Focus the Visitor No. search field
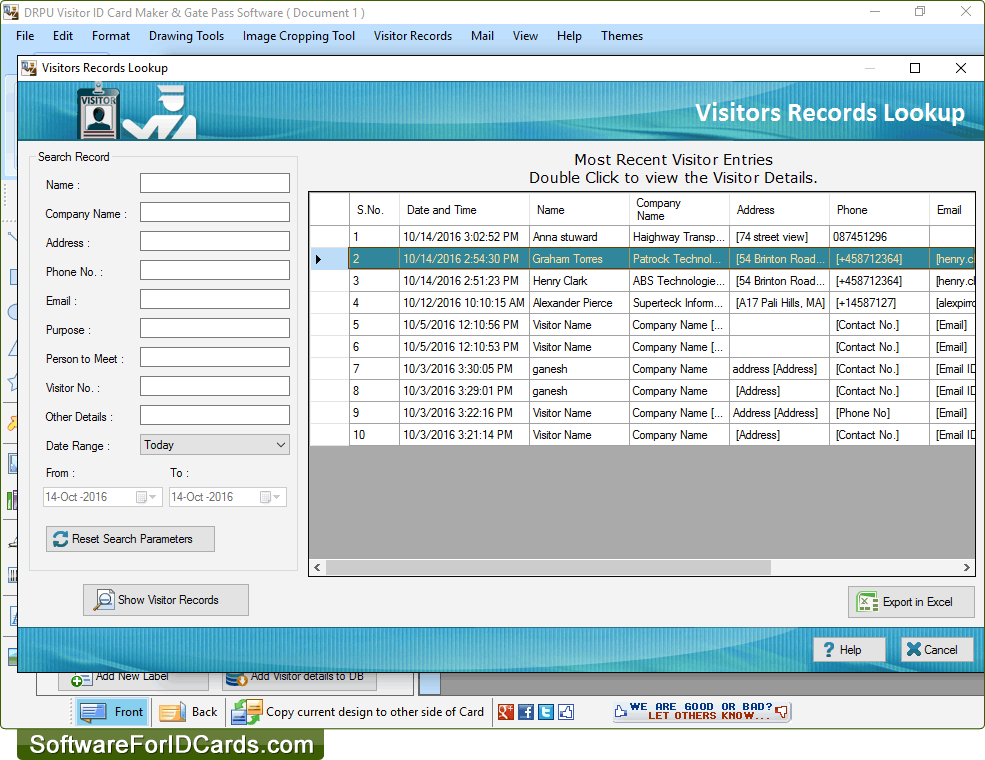Screen dimensions: 985x760 (215, 386)
